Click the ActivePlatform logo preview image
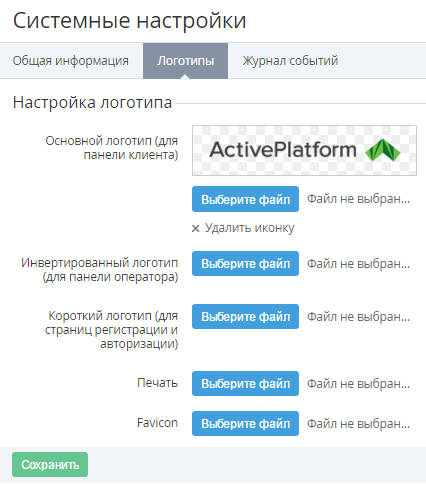Screen dimensions: 426x489 point(304,150)
